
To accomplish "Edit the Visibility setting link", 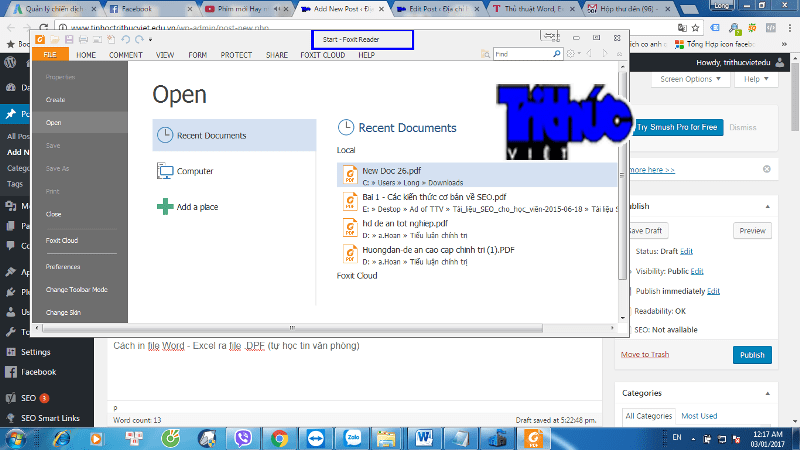I will point(697,271).
